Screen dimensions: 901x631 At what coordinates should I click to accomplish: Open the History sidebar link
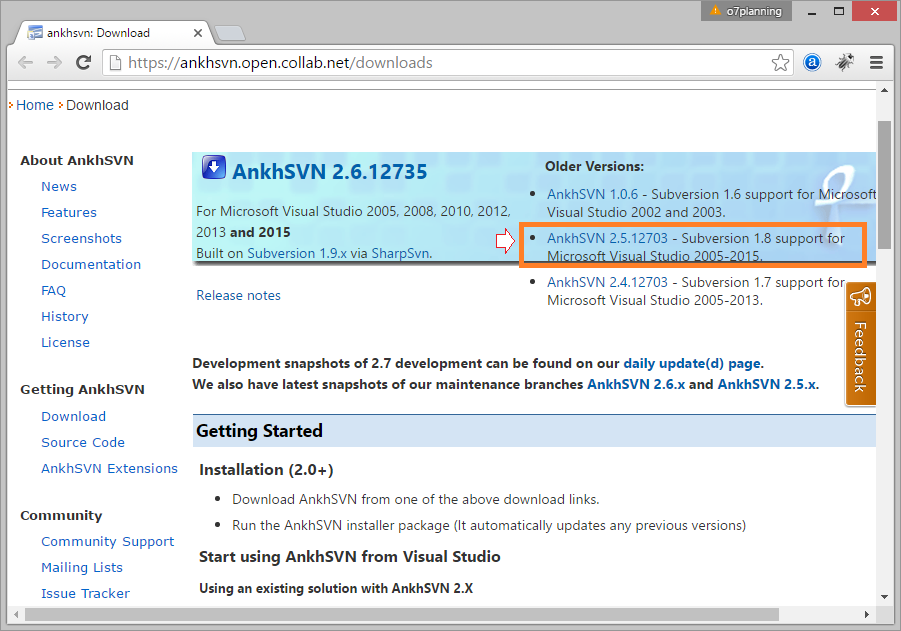click(65, 316)
